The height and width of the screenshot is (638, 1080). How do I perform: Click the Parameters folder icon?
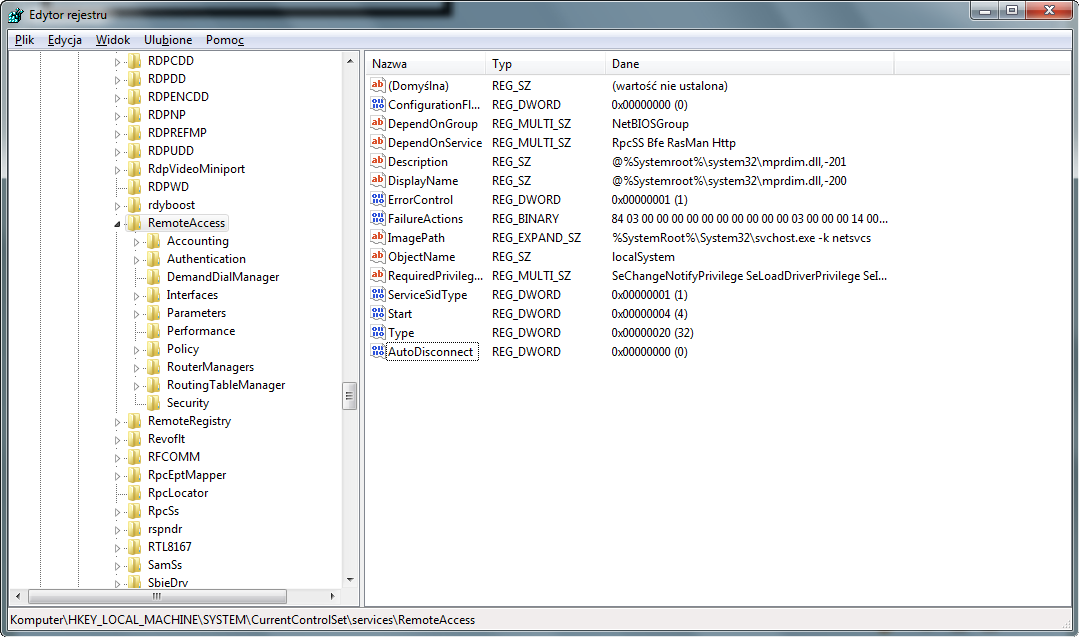(x=153, y=313)
